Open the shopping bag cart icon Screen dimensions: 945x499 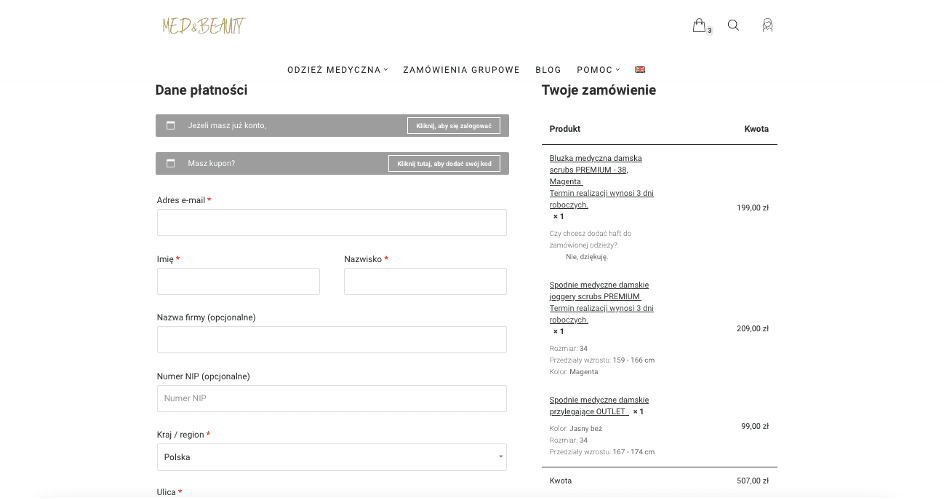click(700, 26)
